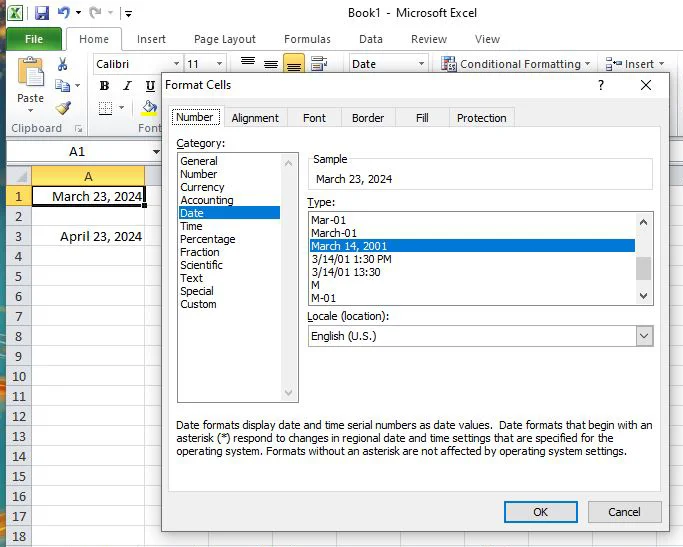Viewport: 683px width, 547px height.
Task: Expand the Name Box dropdown
Action: [x=156, y=152]
